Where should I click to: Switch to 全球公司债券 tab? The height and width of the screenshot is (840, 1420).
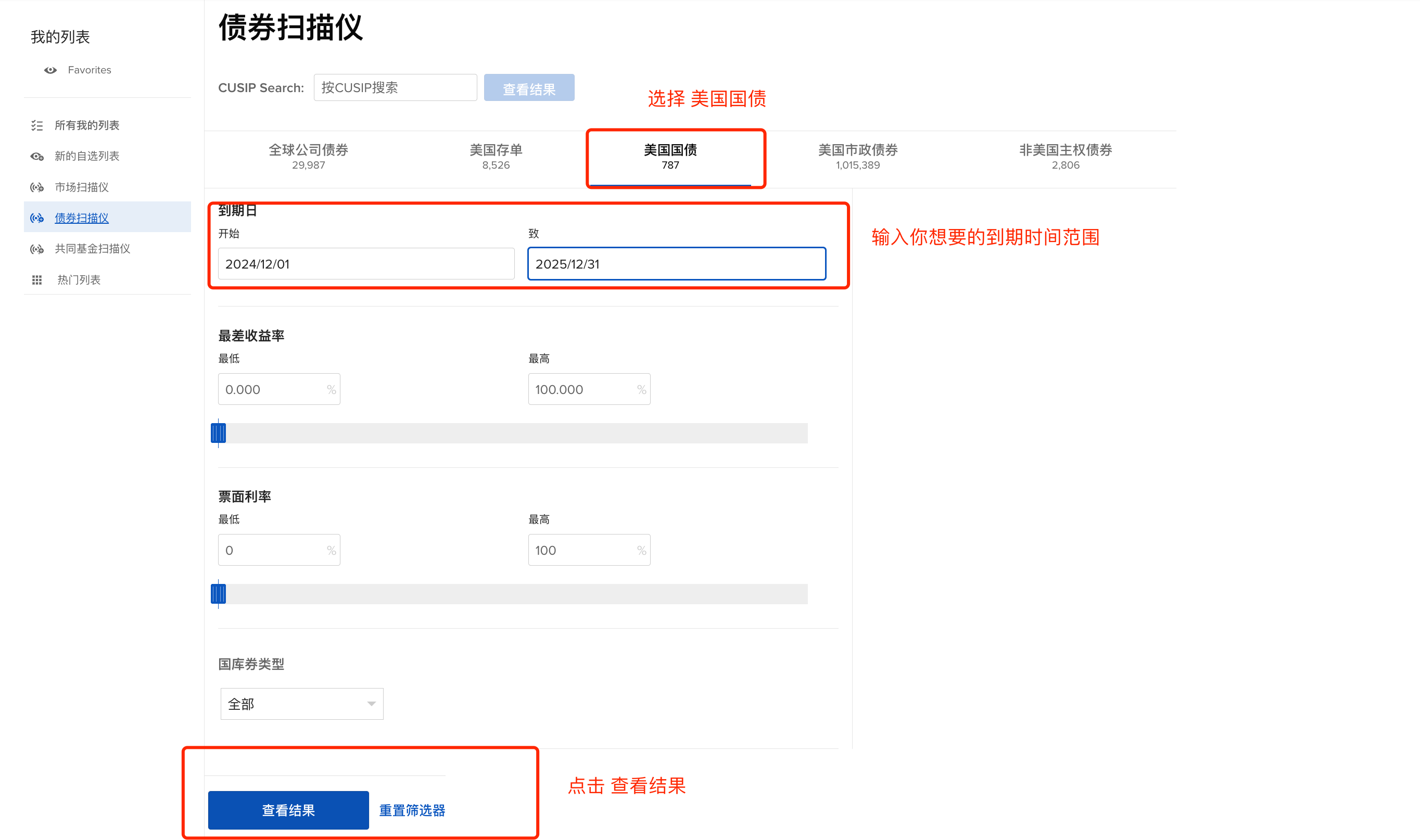[x=309, y=157]
